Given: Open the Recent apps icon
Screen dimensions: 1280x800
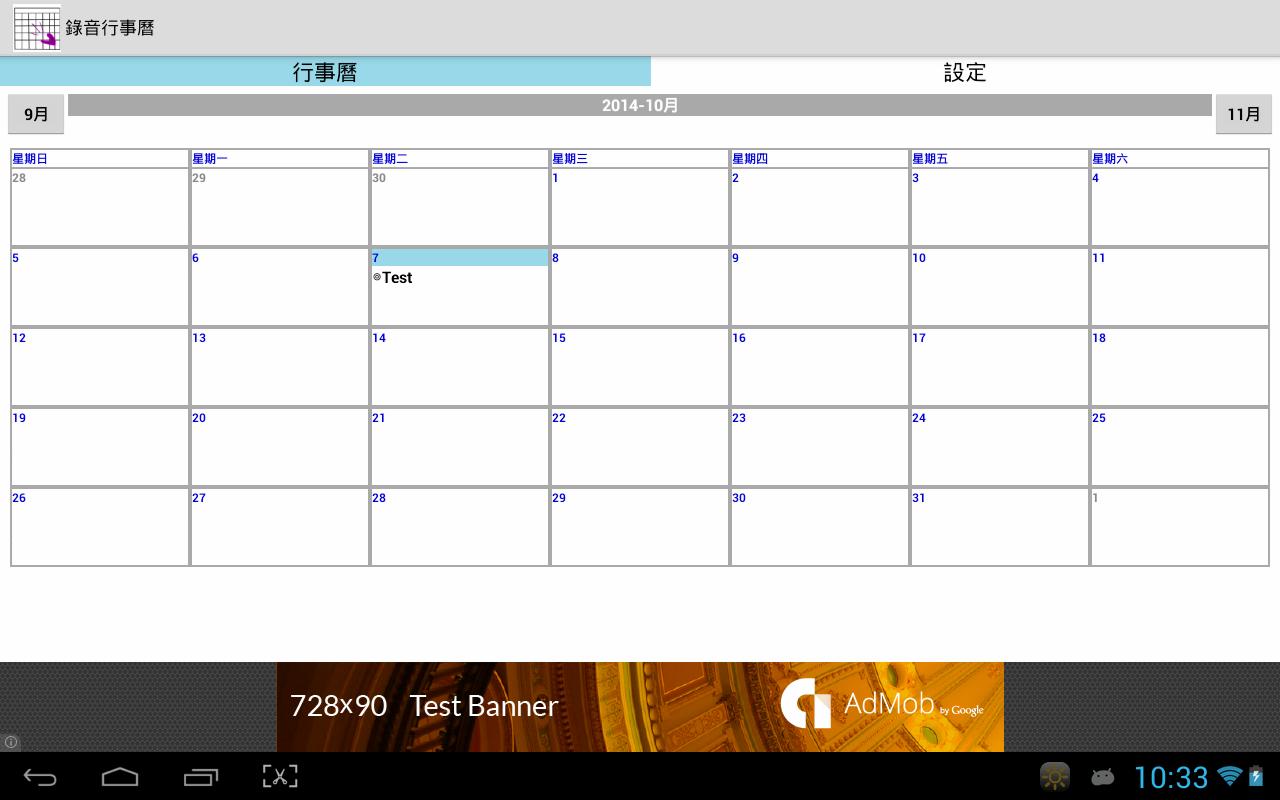Looking at the screenshot, I should (200, 777).
